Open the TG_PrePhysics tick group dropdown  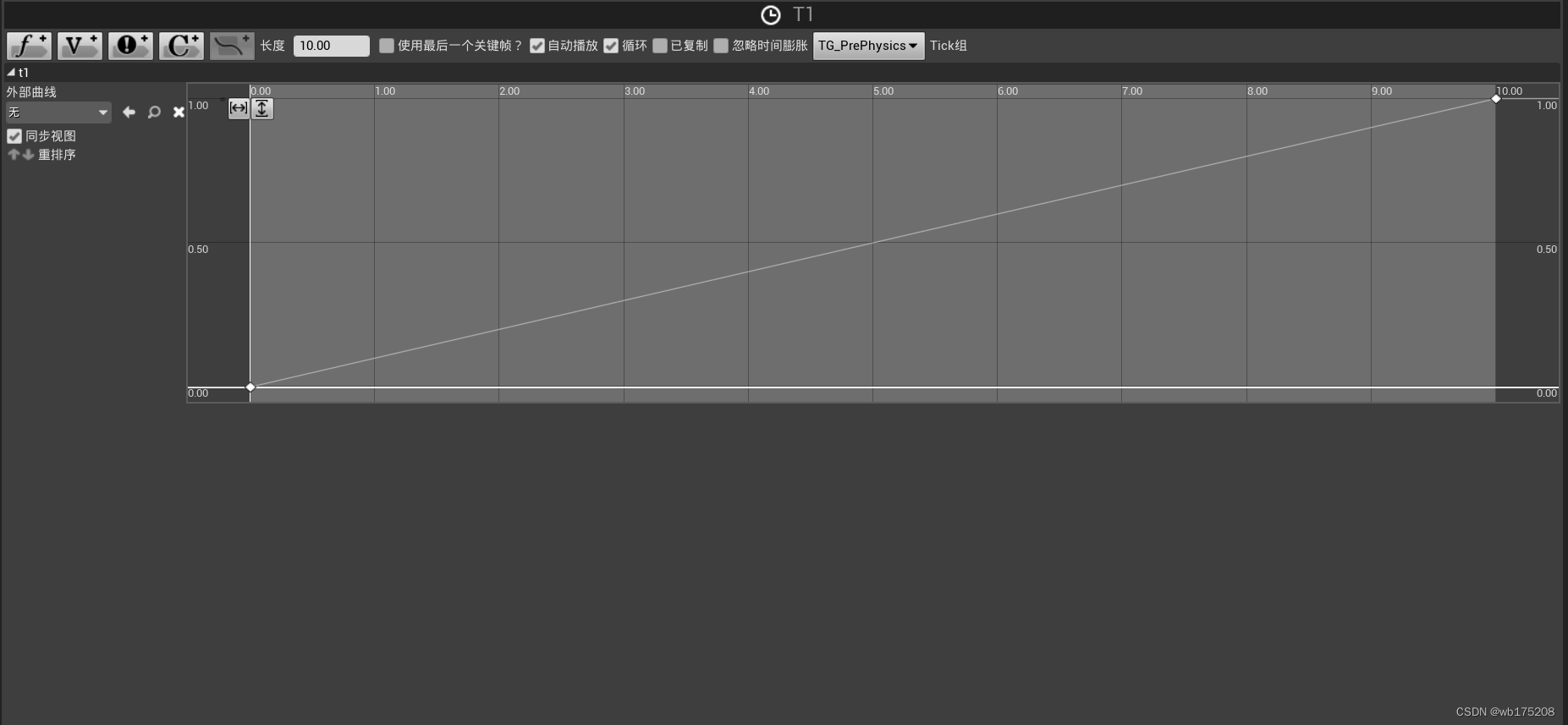click(868, 46)
